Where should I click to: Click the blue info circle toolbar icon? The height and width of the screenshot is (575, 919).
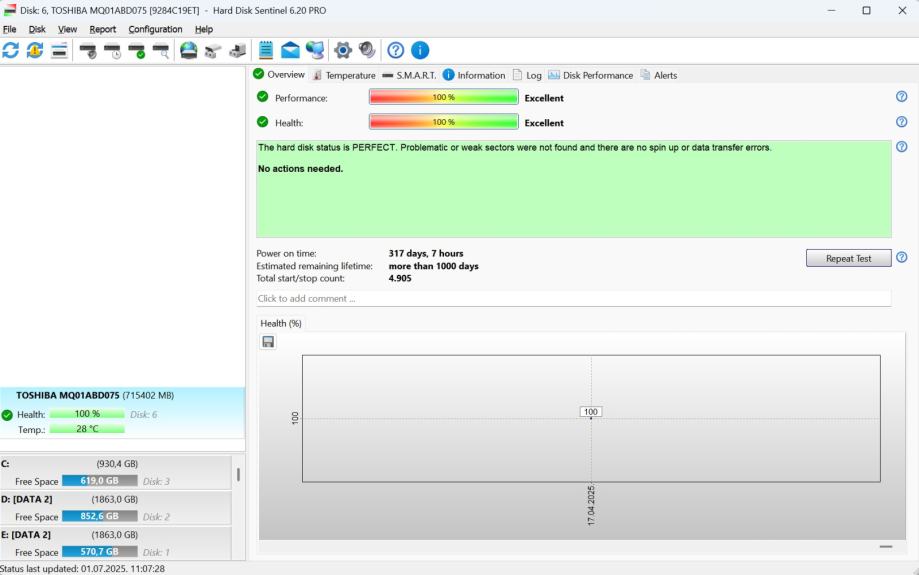click(x=420, y=51)
